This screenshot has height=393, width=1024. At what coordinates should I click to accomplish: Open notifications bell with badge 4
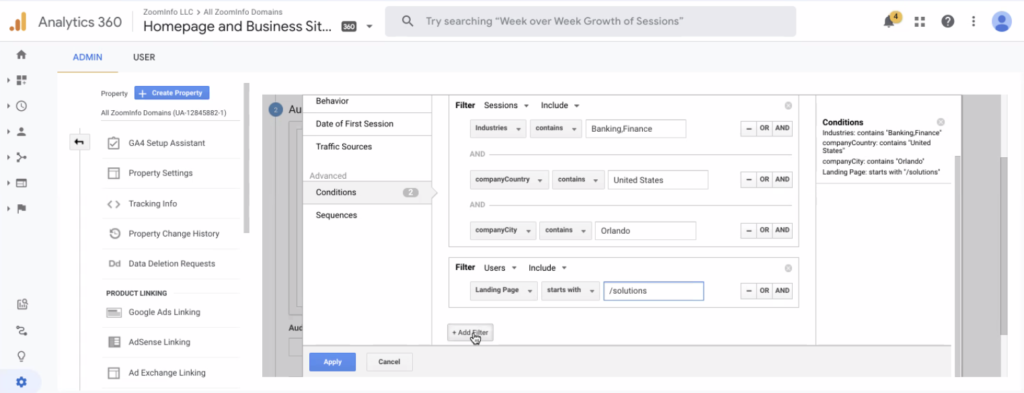(x=890, y=21)
